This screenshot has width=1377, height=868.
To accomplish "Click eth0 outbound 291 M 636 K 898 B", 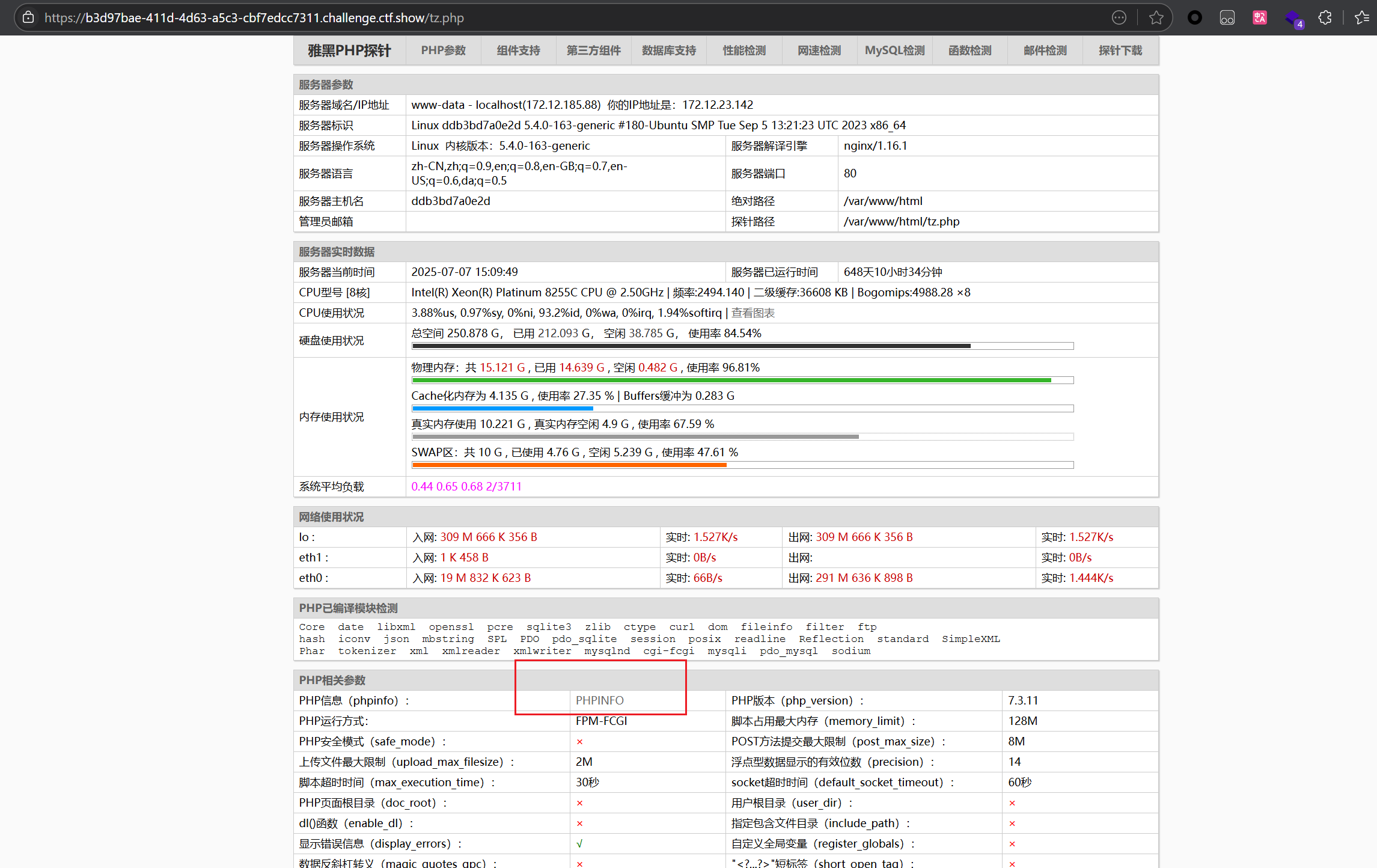I will click(864, 578).
